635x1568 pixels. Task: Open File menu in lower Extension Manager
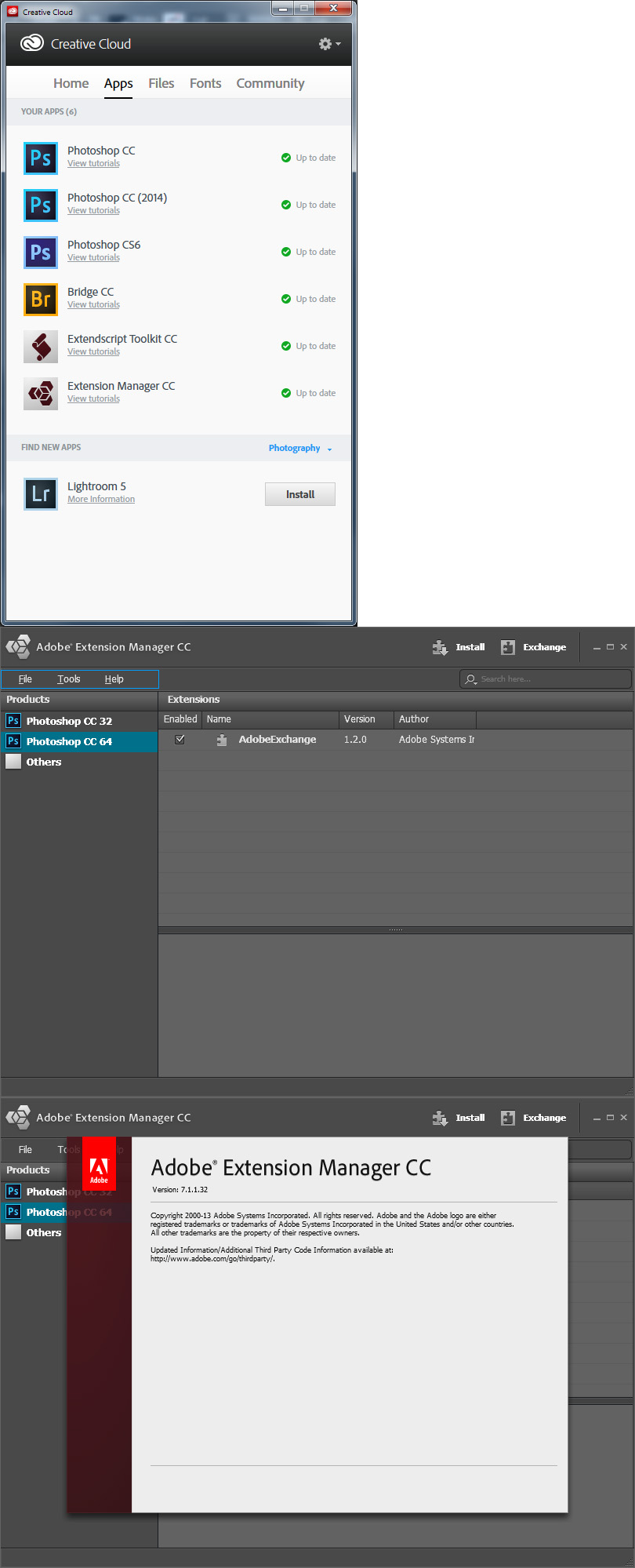coord(25,1150)
